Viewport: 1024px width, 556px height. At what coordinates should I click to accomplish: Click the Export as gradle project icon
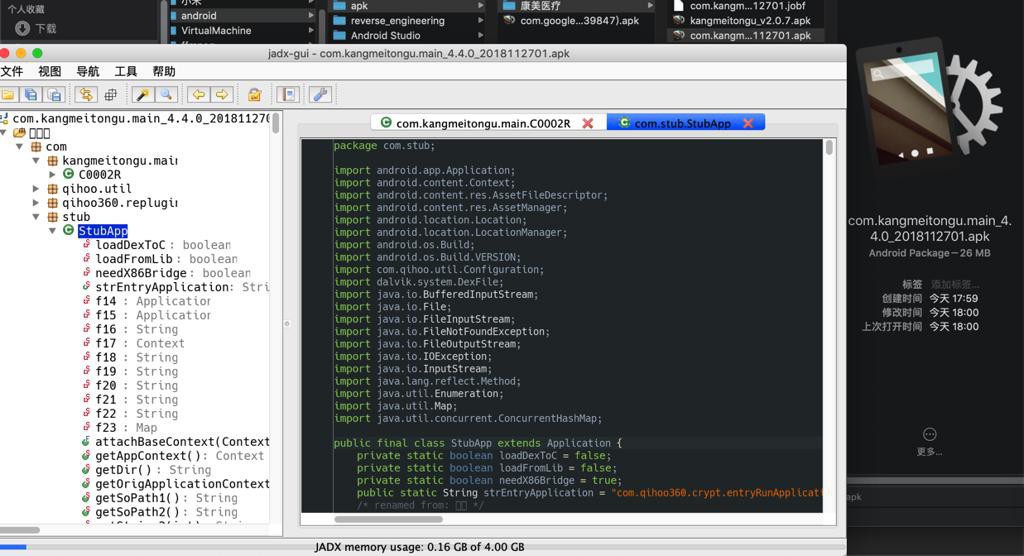[x=54, y=95]
